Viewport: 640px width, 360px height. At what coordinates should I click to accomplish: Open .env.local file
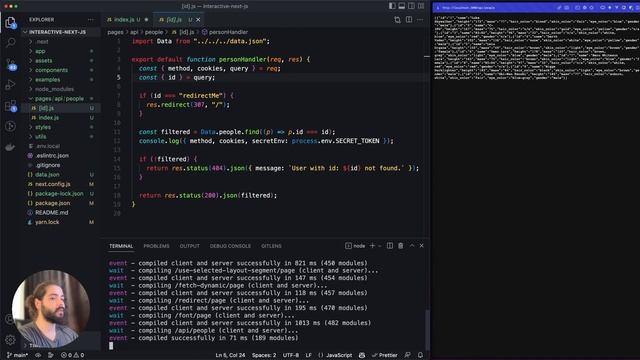point(48,146)
